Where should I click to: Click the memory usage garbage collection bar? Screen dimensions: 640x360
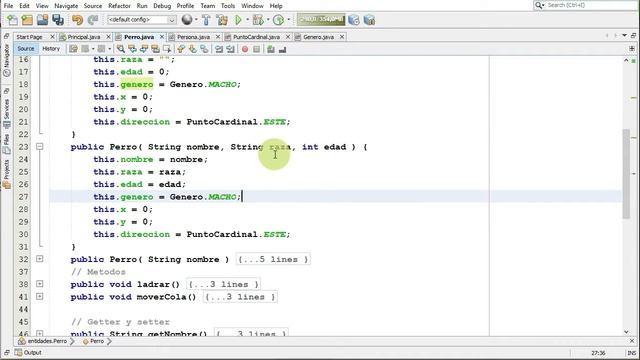click(321, 20)
